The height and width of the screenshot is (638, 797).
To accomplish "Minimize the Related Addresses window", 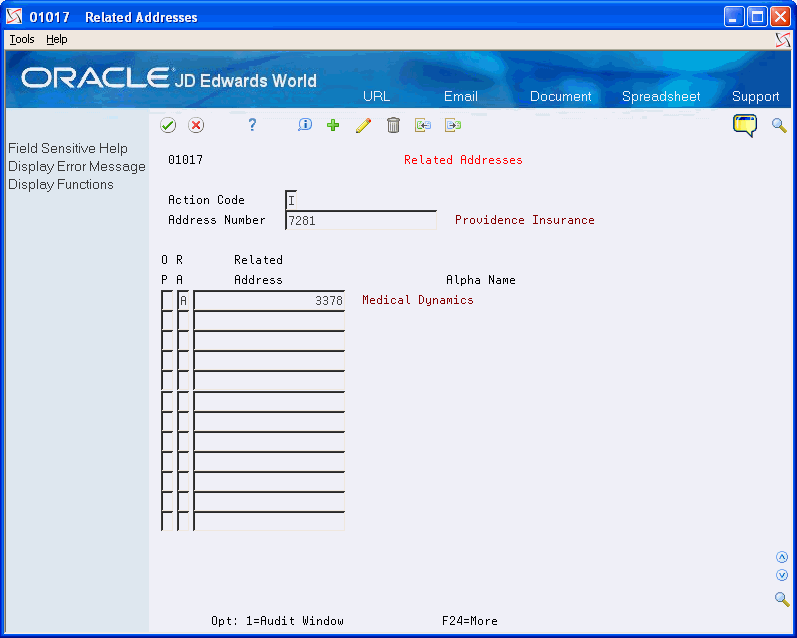I will (733, 17).
